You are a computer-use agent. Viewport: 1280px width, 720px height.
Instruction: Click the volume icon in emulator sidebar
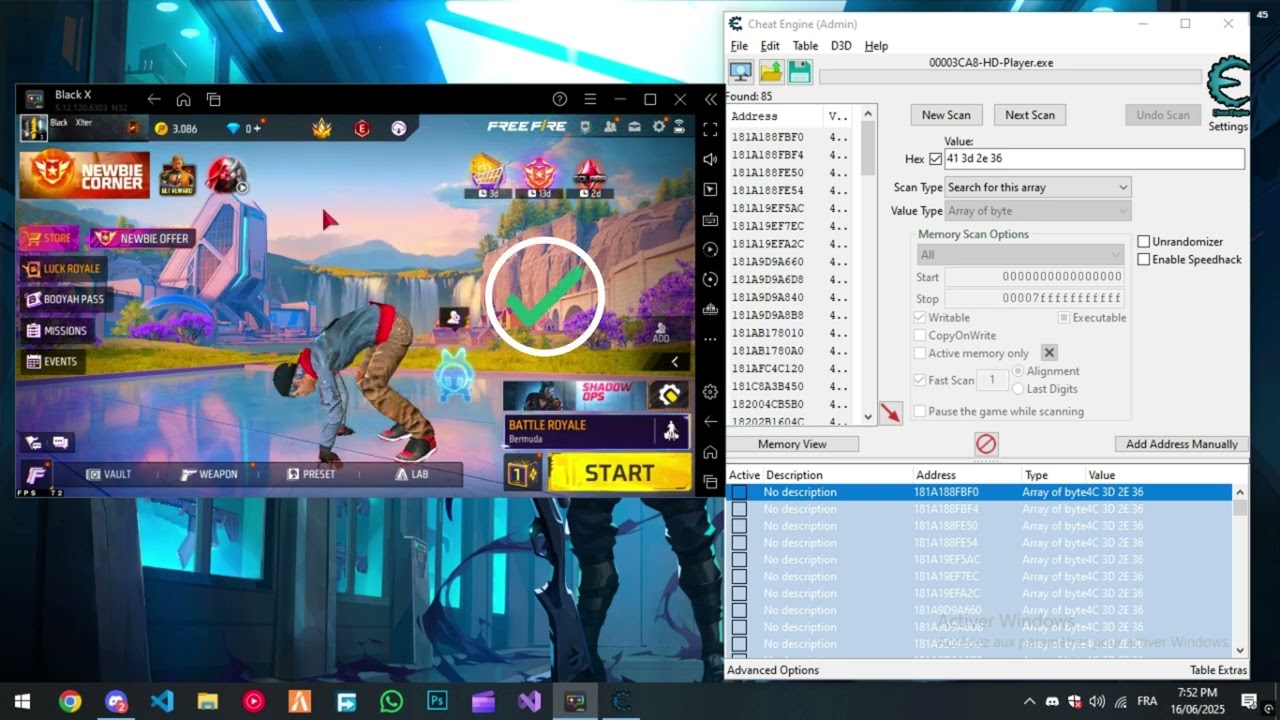click(x=710, y=159)
